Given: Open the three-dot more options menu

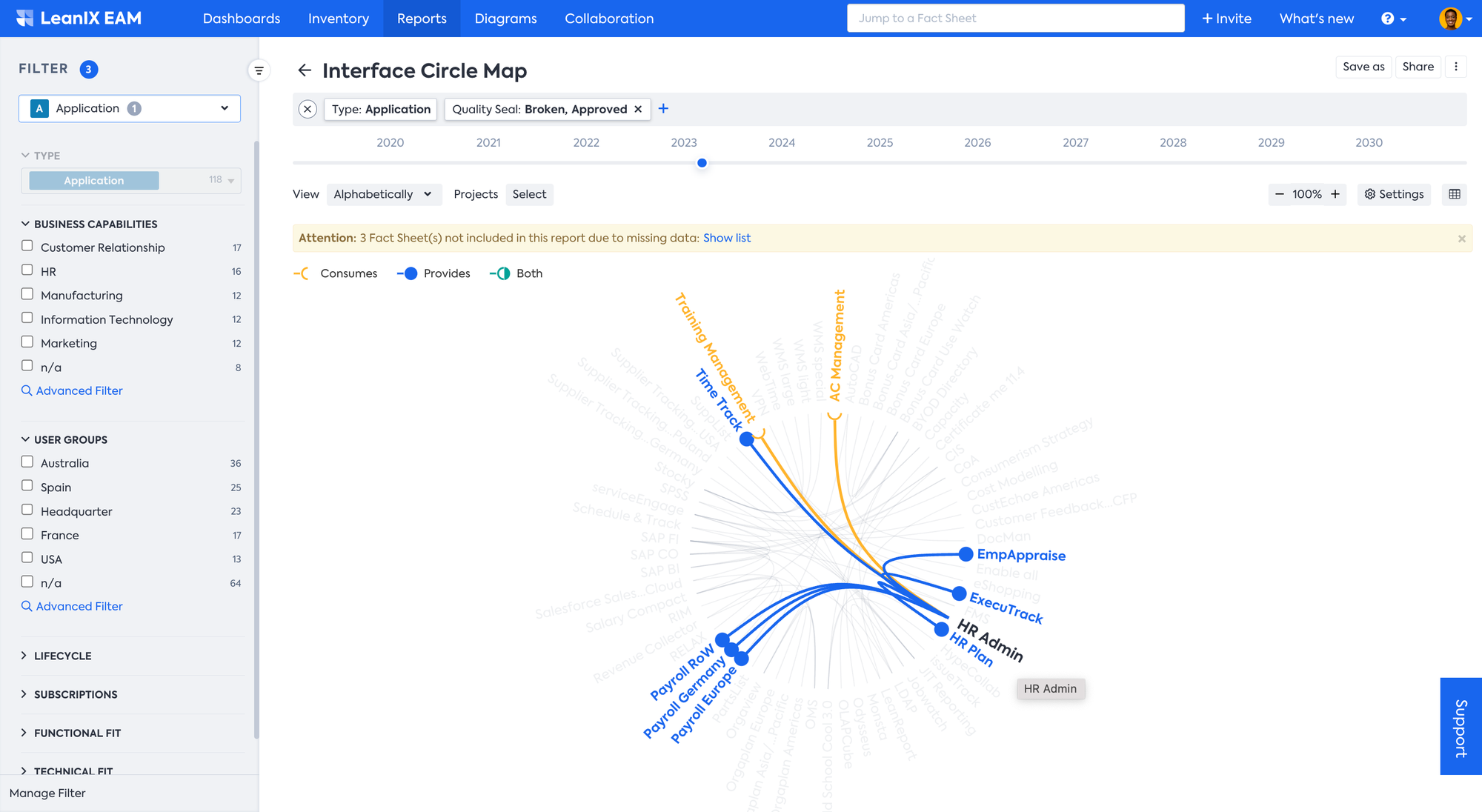Looking at the screenshot, I should 1456,67.
